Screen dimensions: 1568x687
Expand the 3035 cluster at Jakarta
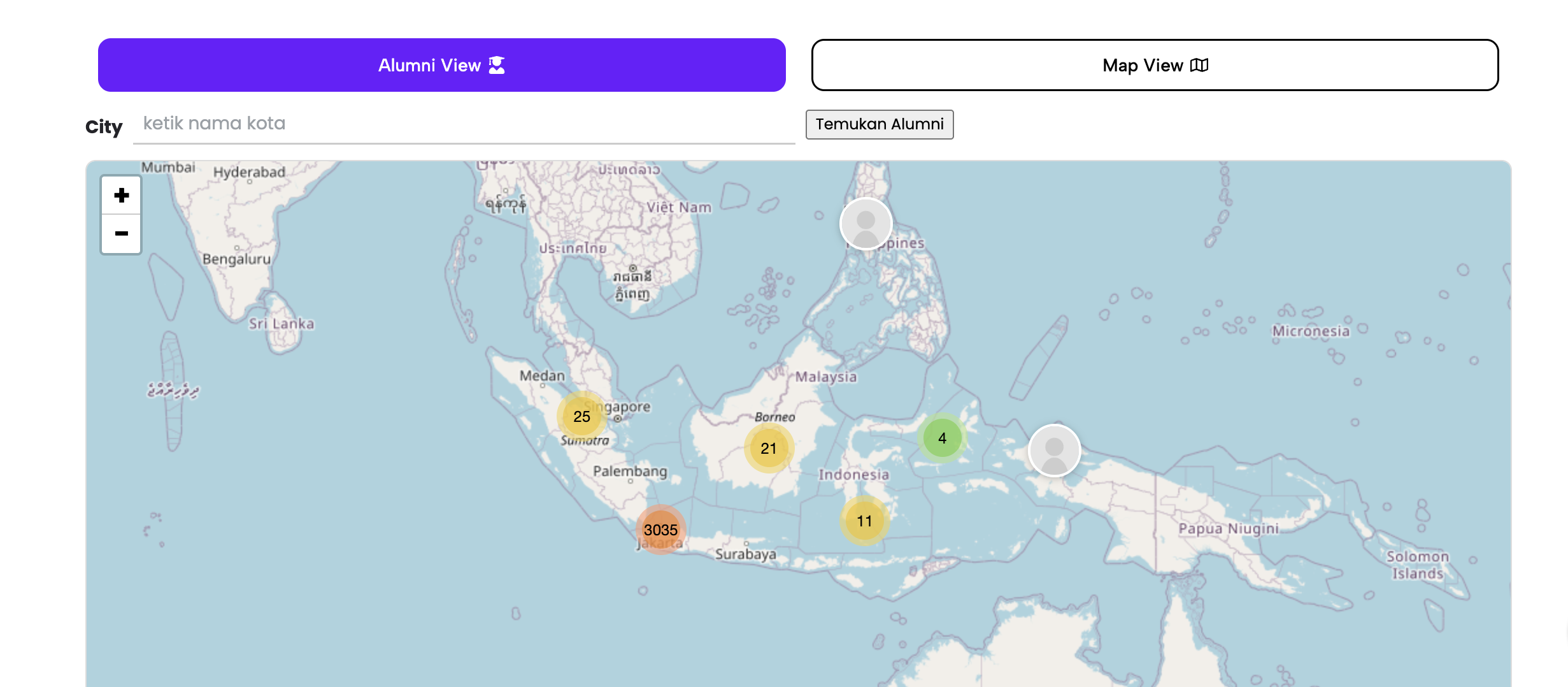click(x=660, y=530)
